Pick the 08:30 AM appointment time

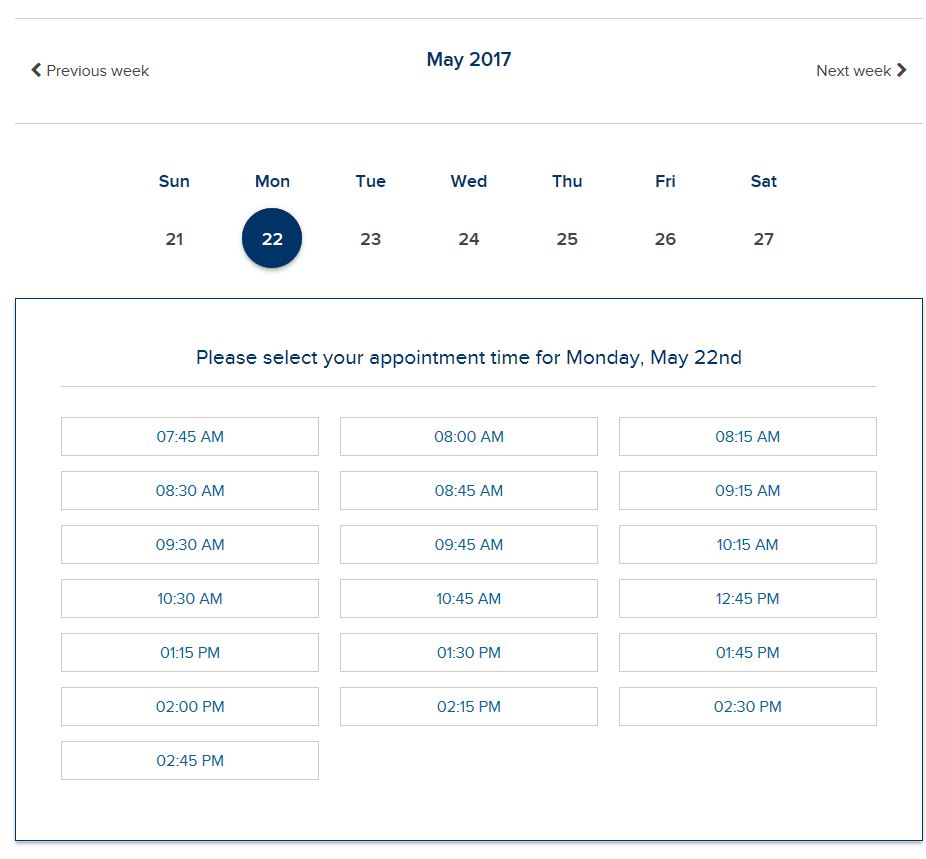190,491
